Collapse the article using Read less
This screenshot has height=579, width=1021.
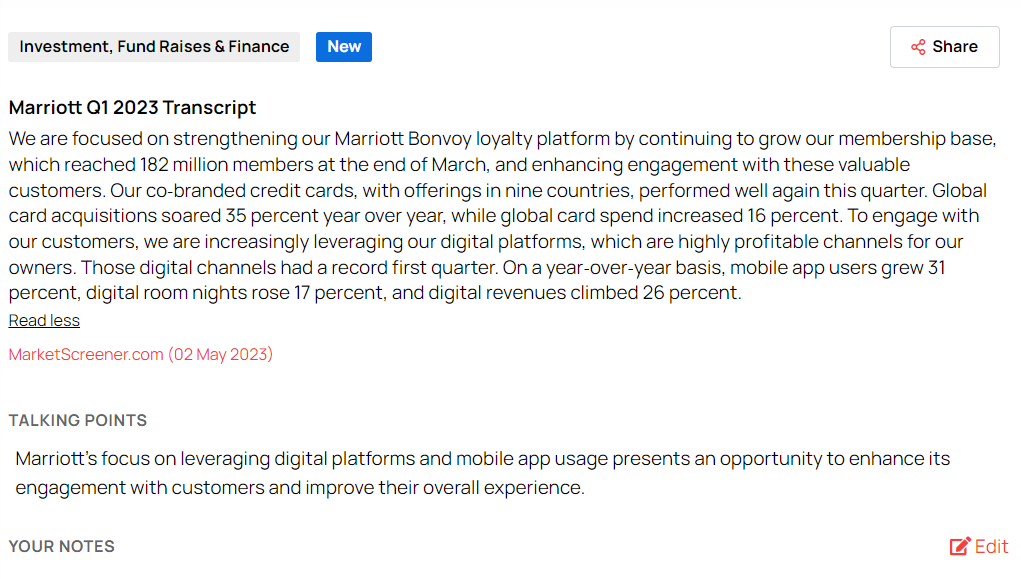44,320
